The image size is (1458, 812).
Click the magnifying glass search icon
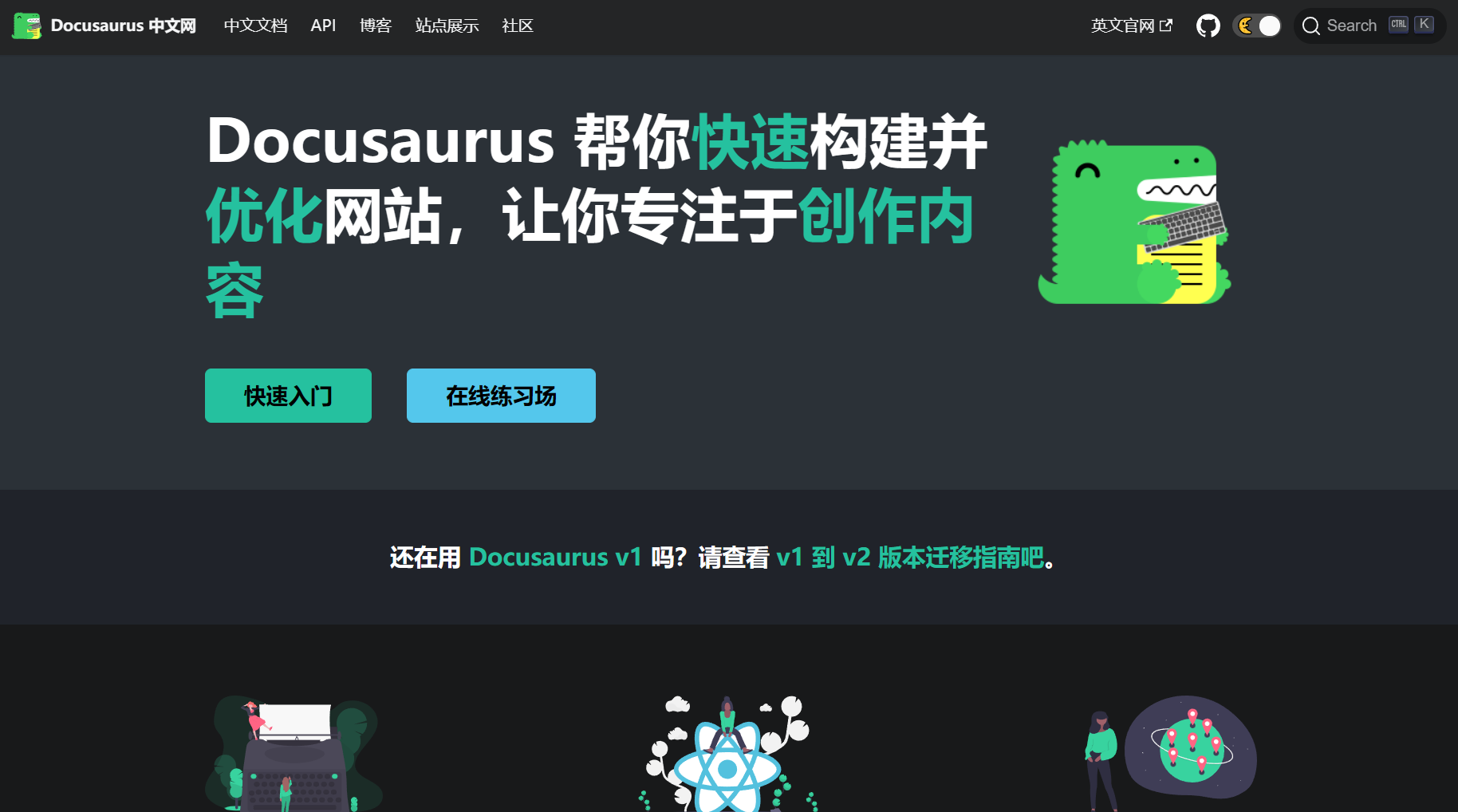1310,25
